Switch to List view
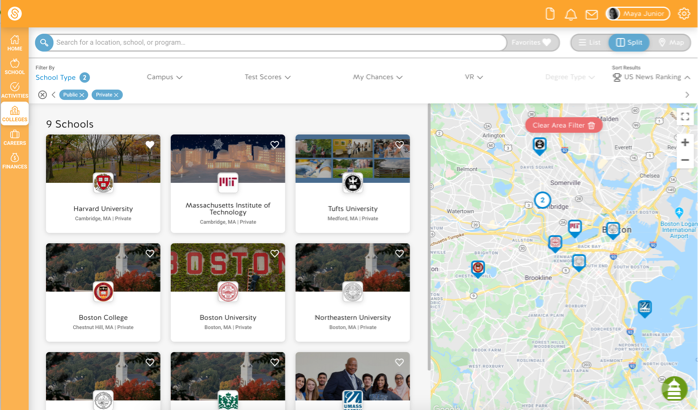Image resolution: width=698 pixels, height=410 pixels. (589, 43)
